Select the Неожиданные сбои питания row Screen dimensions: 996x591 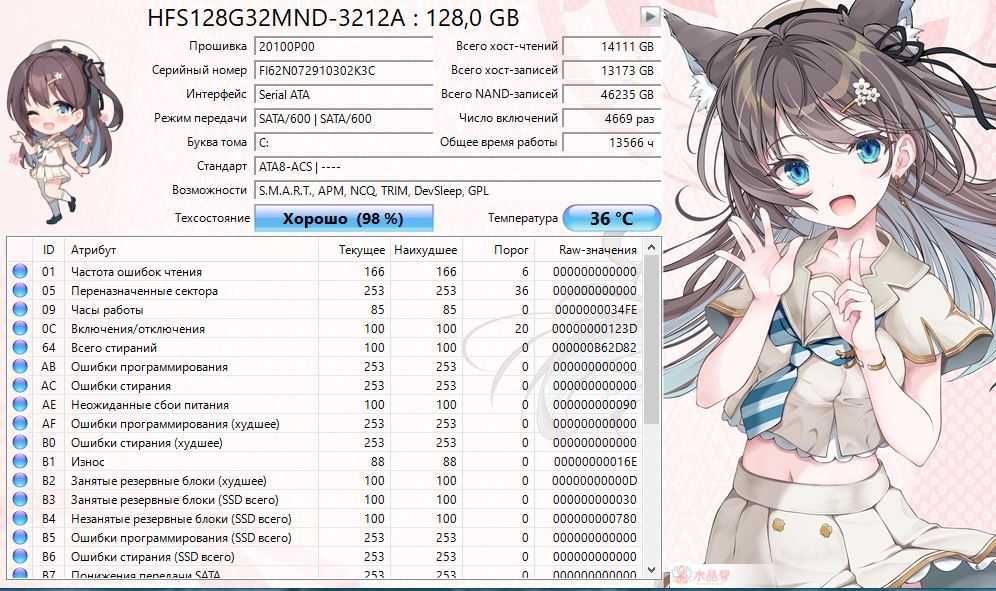(325, 405)
